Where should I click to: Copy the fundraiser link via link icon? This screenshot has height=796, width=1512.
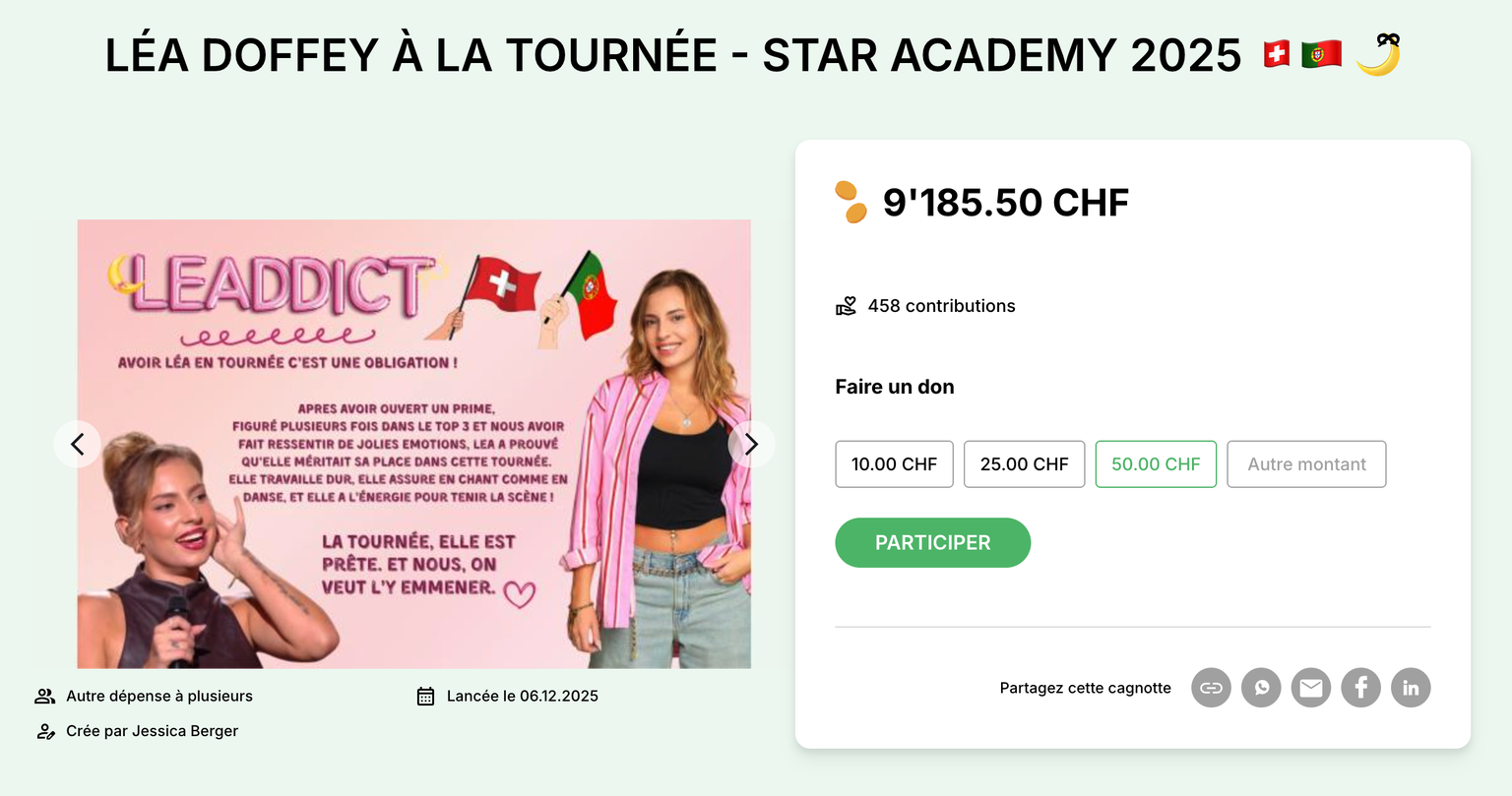1211,688
